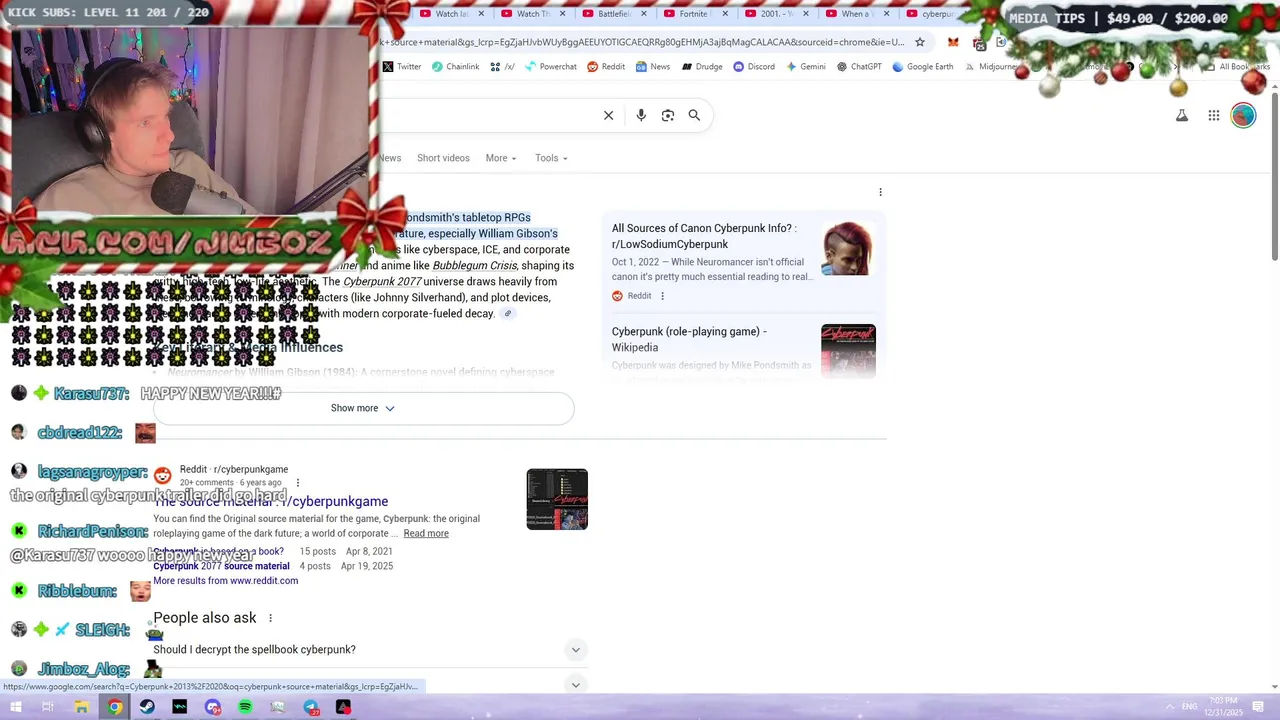Image resolution: width=1280 pixels, height=720 pixels.
Task: Expand the AI overview with Show more
Action: point(363,408)
